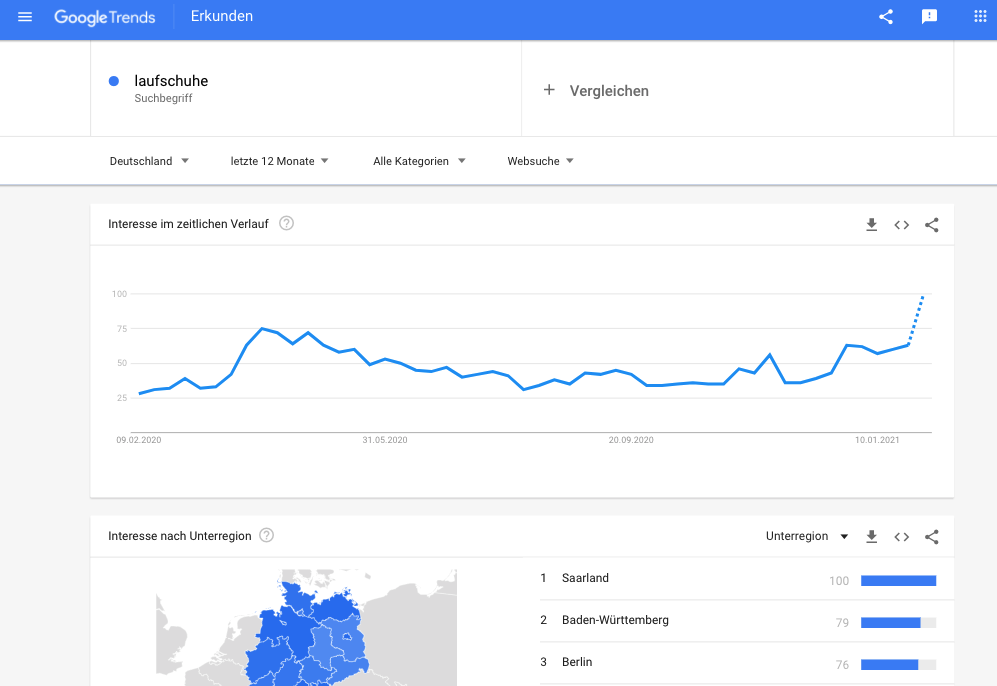
Task: Select Saarland in the region list
Action: (746, 579)
